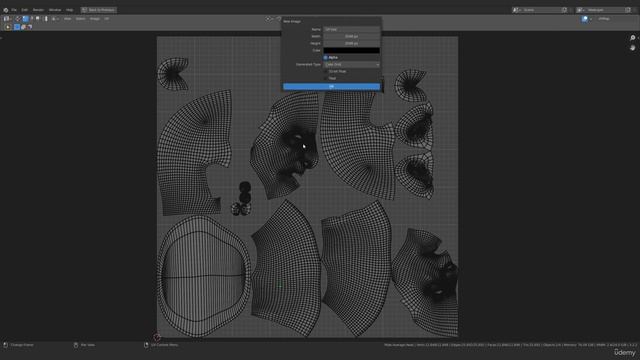This screenshot has width=640, height=360.
Task: Click the view layer browse icon
Action: click(x=580, y=10)
